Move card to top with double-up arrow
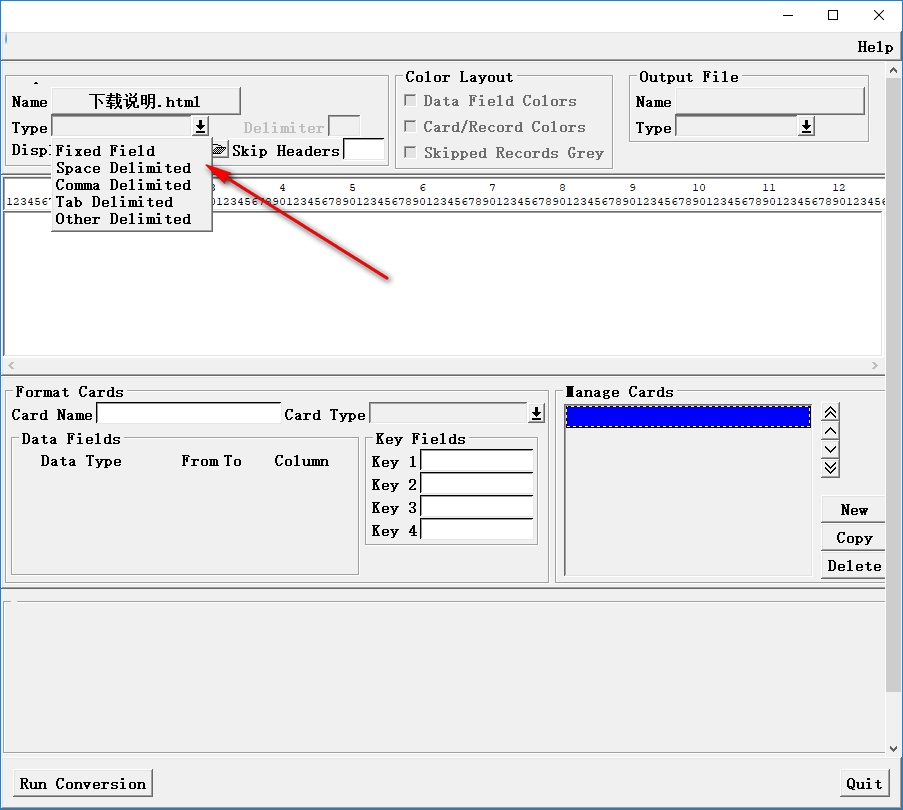This screenshot has height=810, width=903. tap(830, 413)
